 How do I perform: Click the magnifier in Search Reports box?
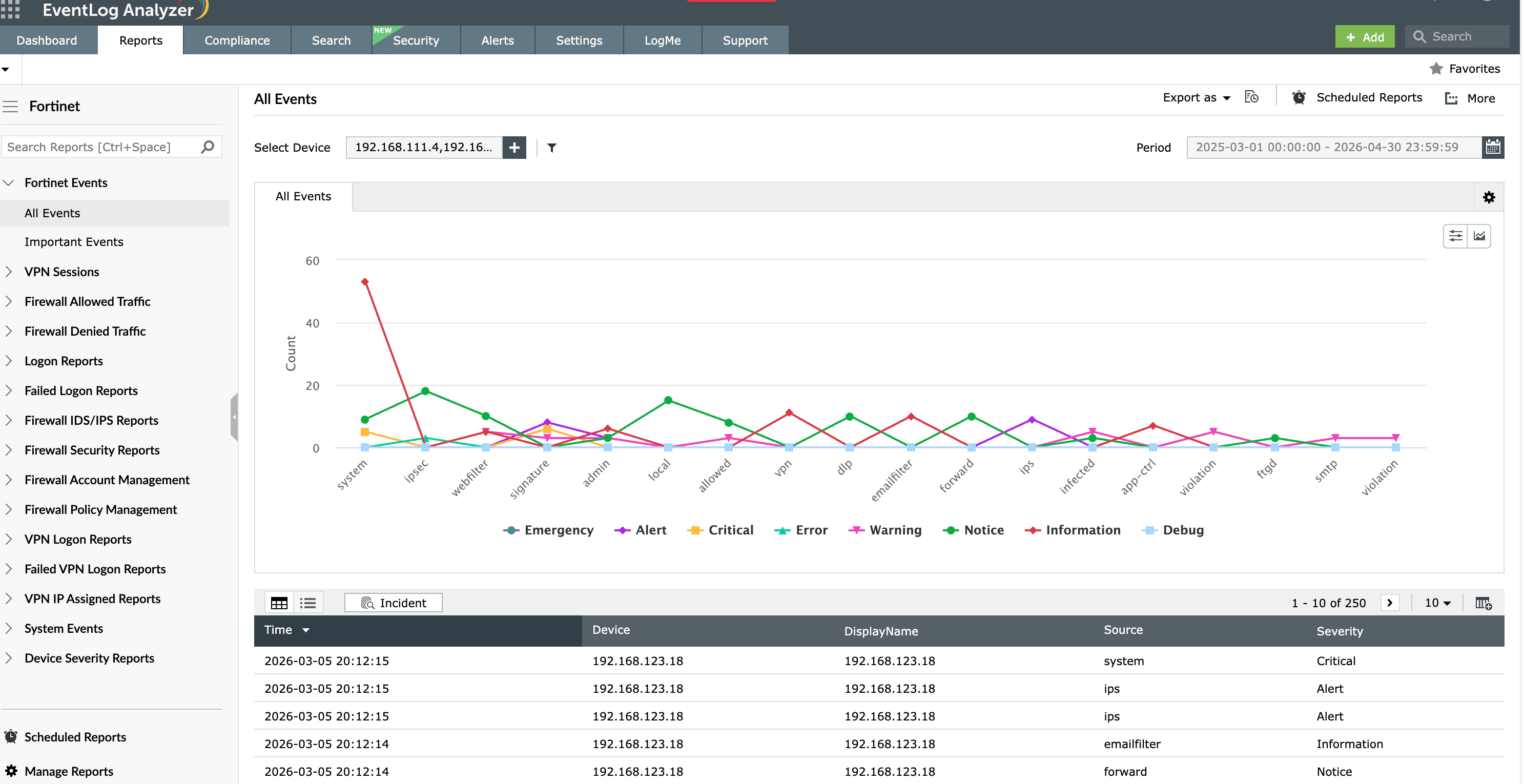207,147
